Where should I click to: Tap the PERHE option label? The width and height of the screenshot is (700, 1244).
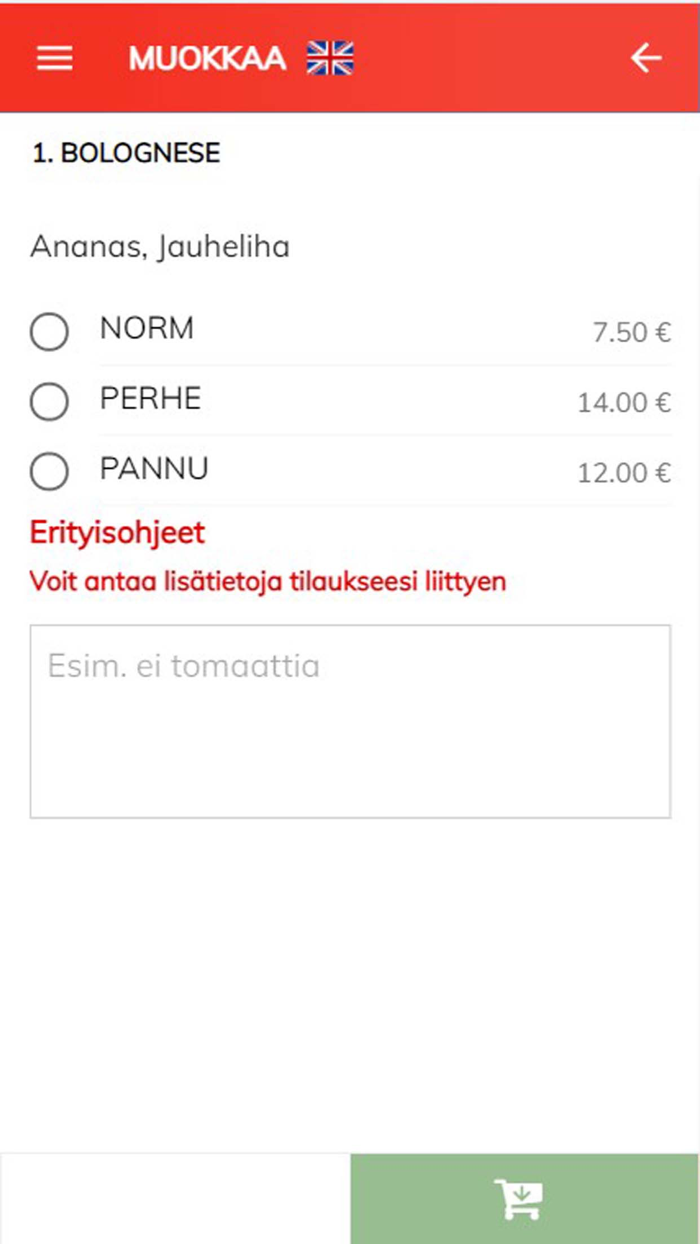pyautogui.click(x=150, y=398)
